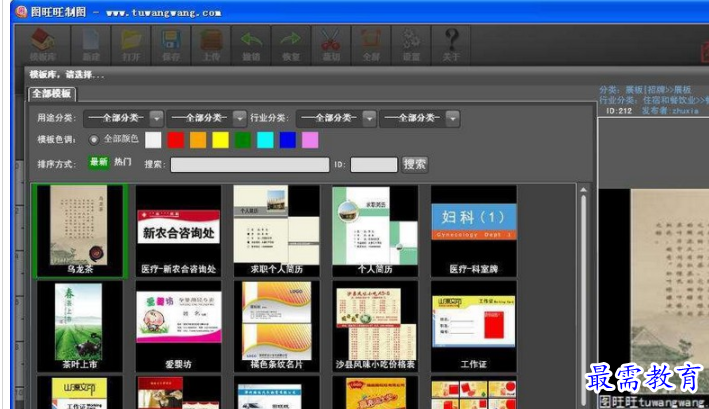709x409 pixels.
Task: Select the 乌龙茶 template thumbnail
Action: (80, 231)
